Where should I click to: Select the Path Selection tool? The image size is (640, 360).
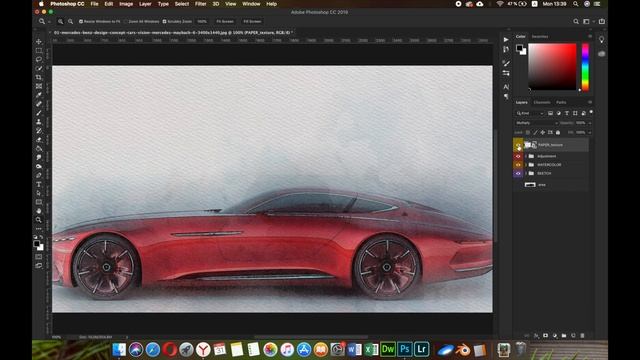click(x=39, y=193)
